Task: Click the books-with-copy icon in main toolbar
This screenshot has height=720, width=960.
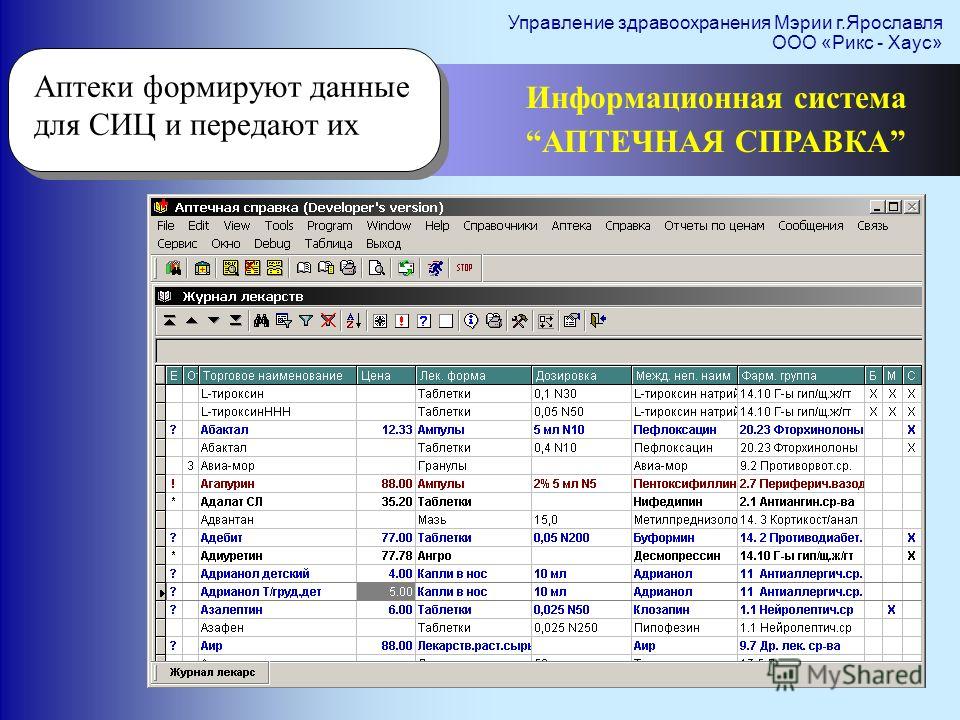Action: (x=326, y=268)
